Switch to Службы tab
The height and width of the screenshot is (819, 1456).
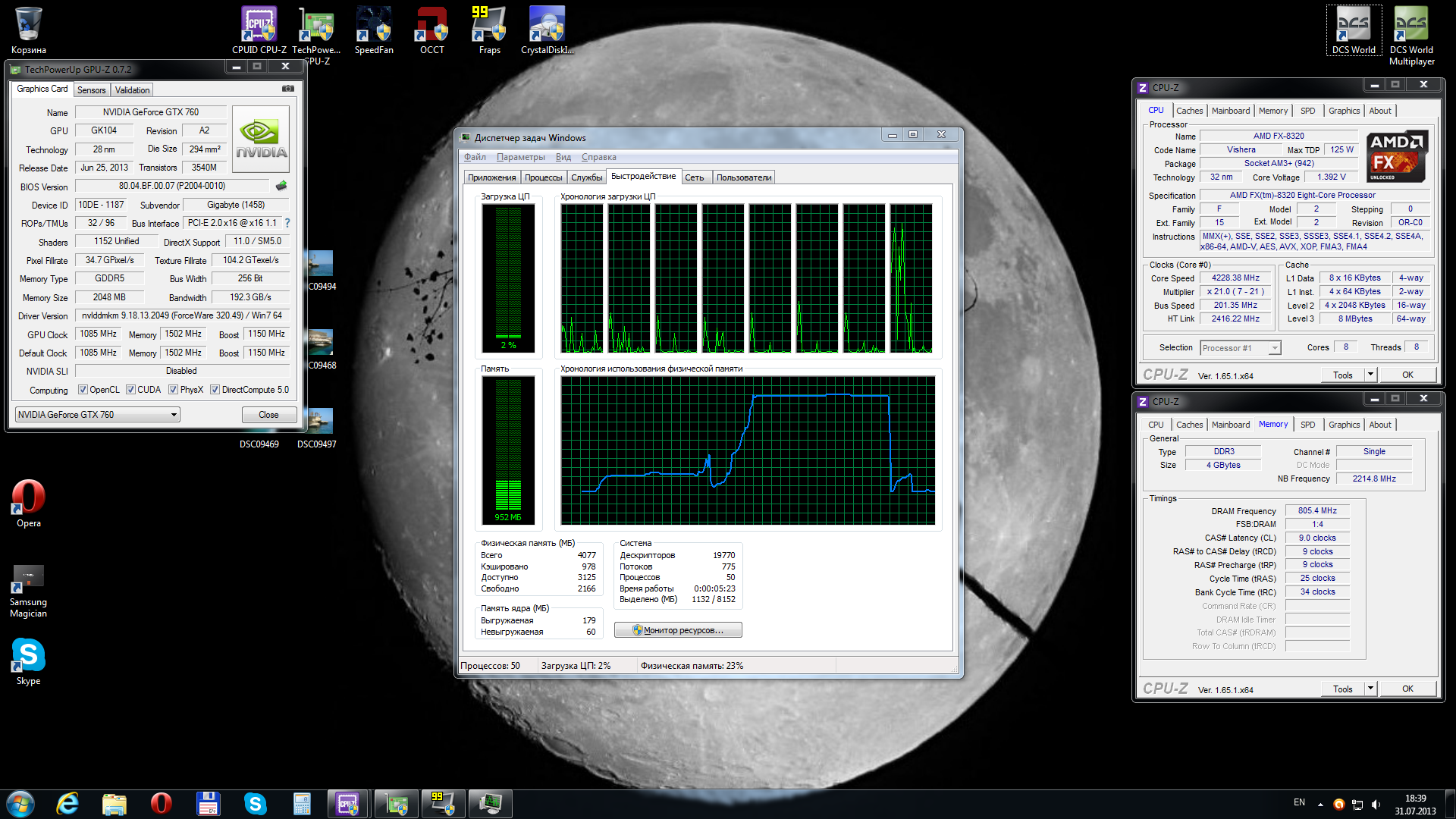pos(586,177)
